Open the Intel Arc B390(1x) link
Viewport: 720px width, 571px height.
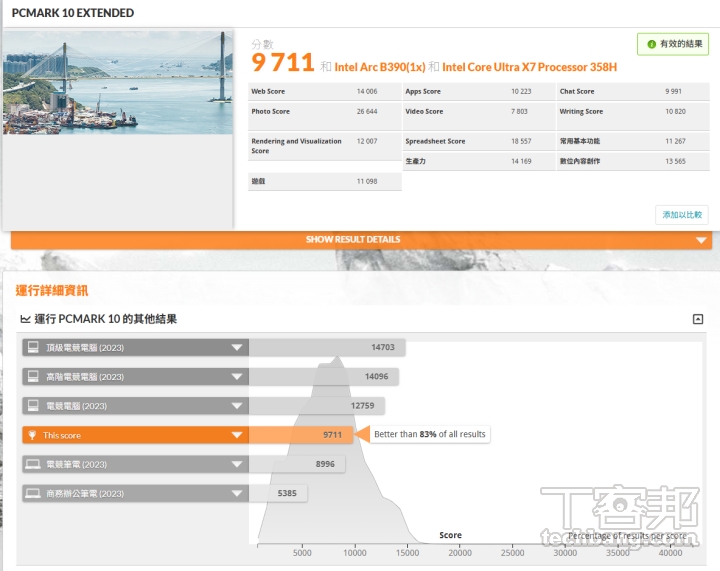[379, 67]
